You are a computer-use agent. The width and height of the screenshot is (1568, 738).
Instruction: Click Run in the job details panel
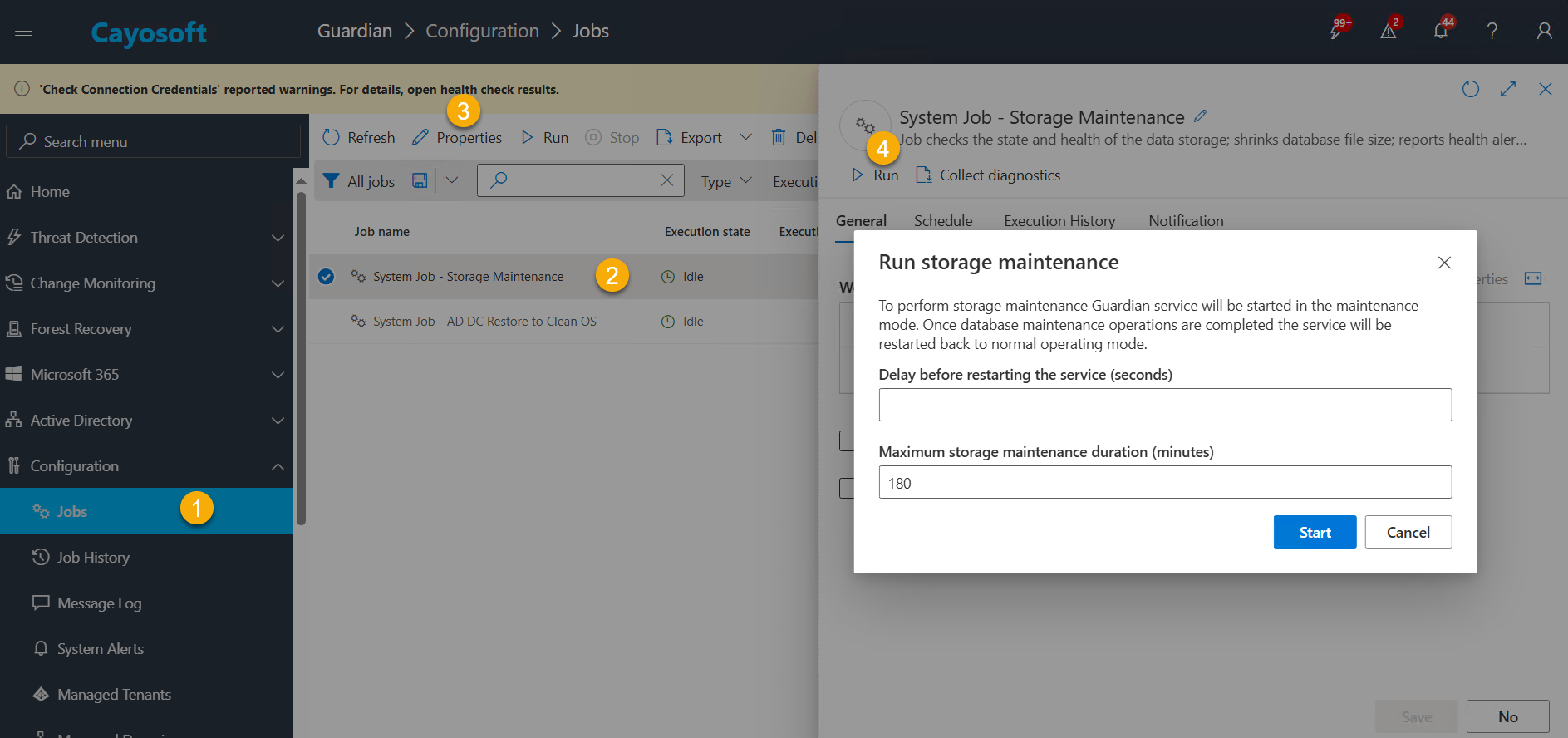(x=875, y=175)
